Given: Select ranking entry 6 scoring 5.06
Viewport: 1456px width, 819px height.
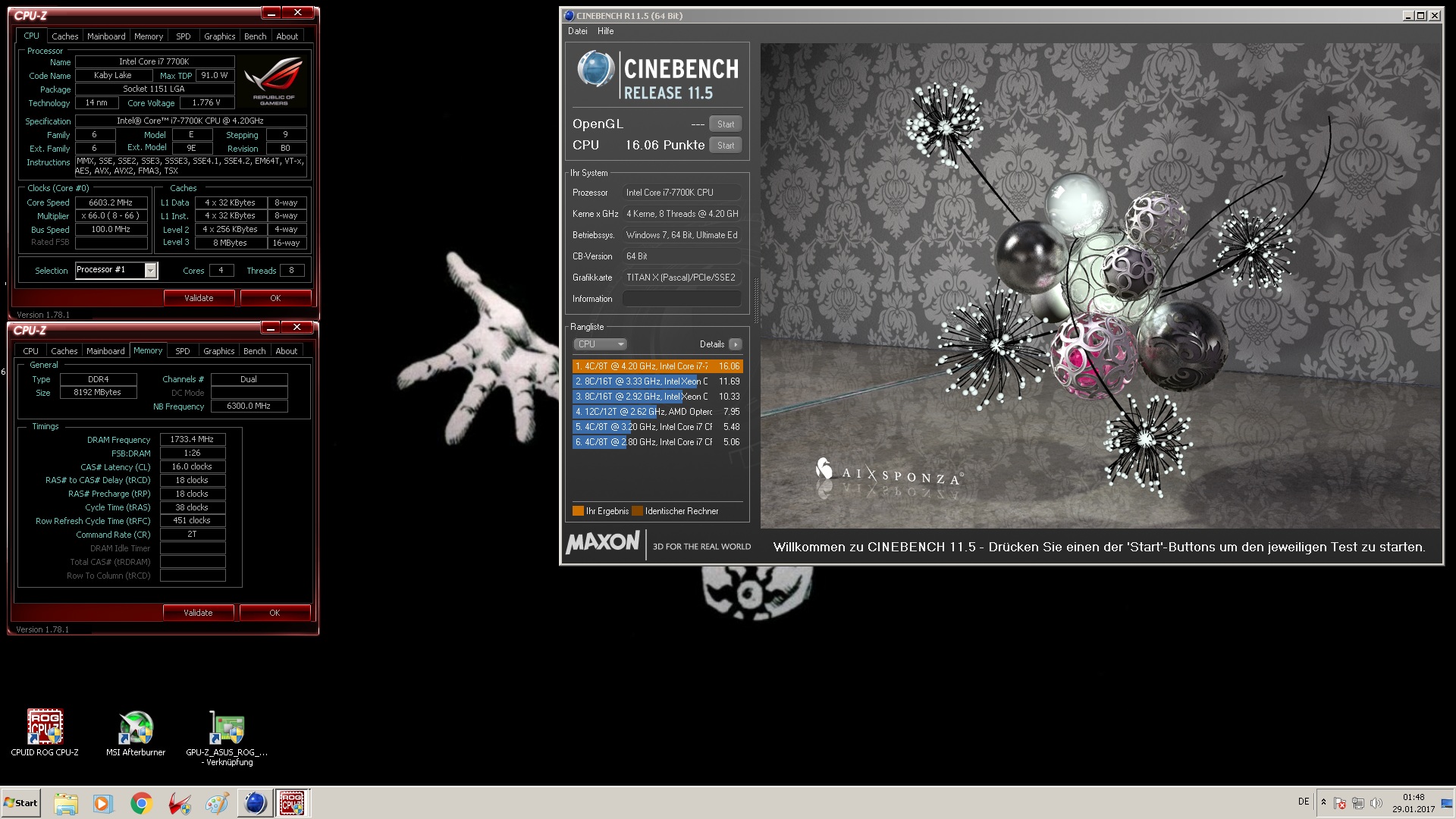Looking at the screenshot, I should tap(657, 442).
